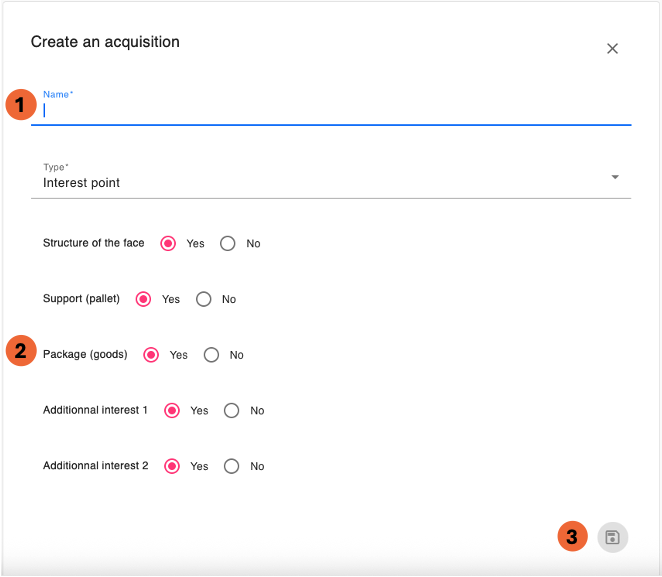Image resolution: width=662 pixels, height=577 pixels.
Task: Click the orange number 2 marker
Action: pyautogui.click(x=21, y=352)
